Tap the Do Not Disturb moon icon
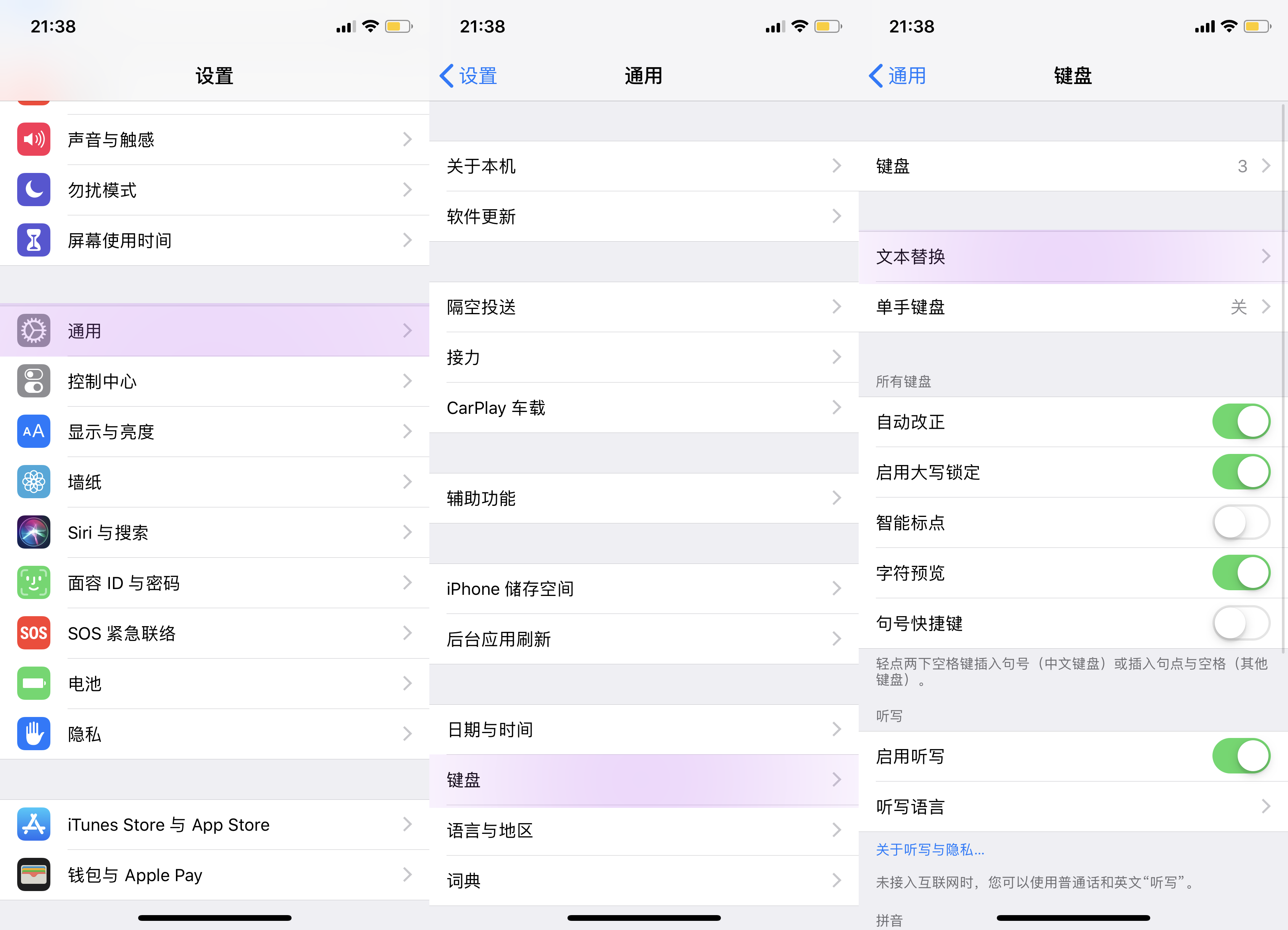1288x930 pixels. pos(34,190)
